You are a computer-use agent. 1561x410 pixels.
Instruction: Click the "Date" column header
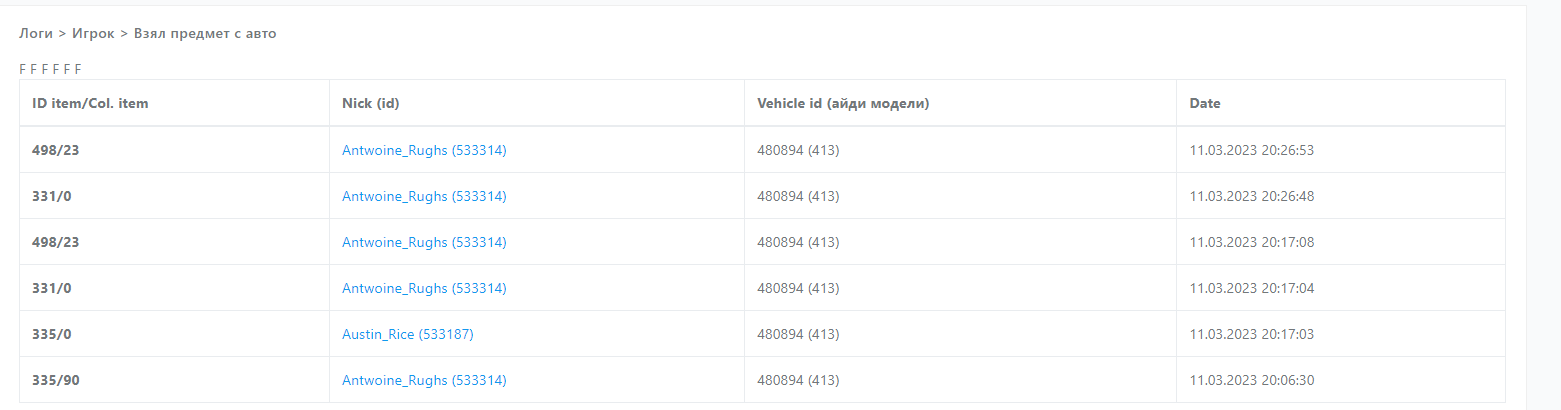(1205, 104)
